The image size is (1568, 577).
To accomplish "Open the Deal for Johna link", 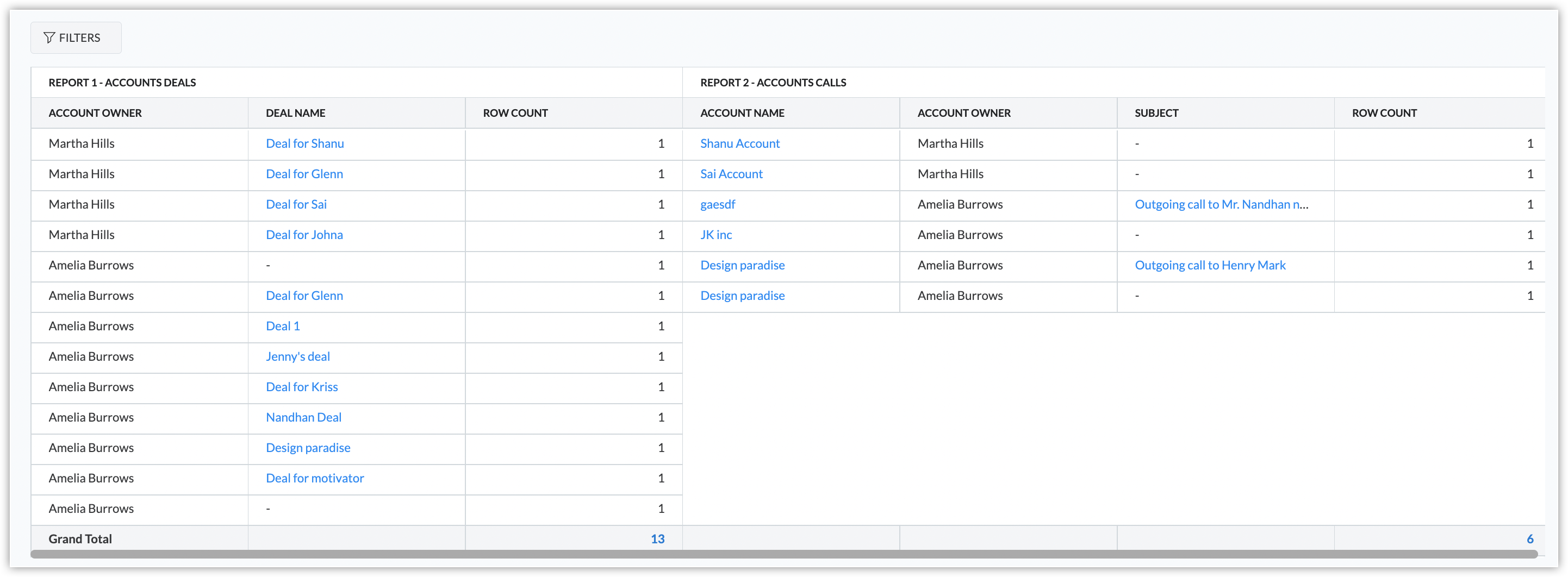I will pos(304,235).
